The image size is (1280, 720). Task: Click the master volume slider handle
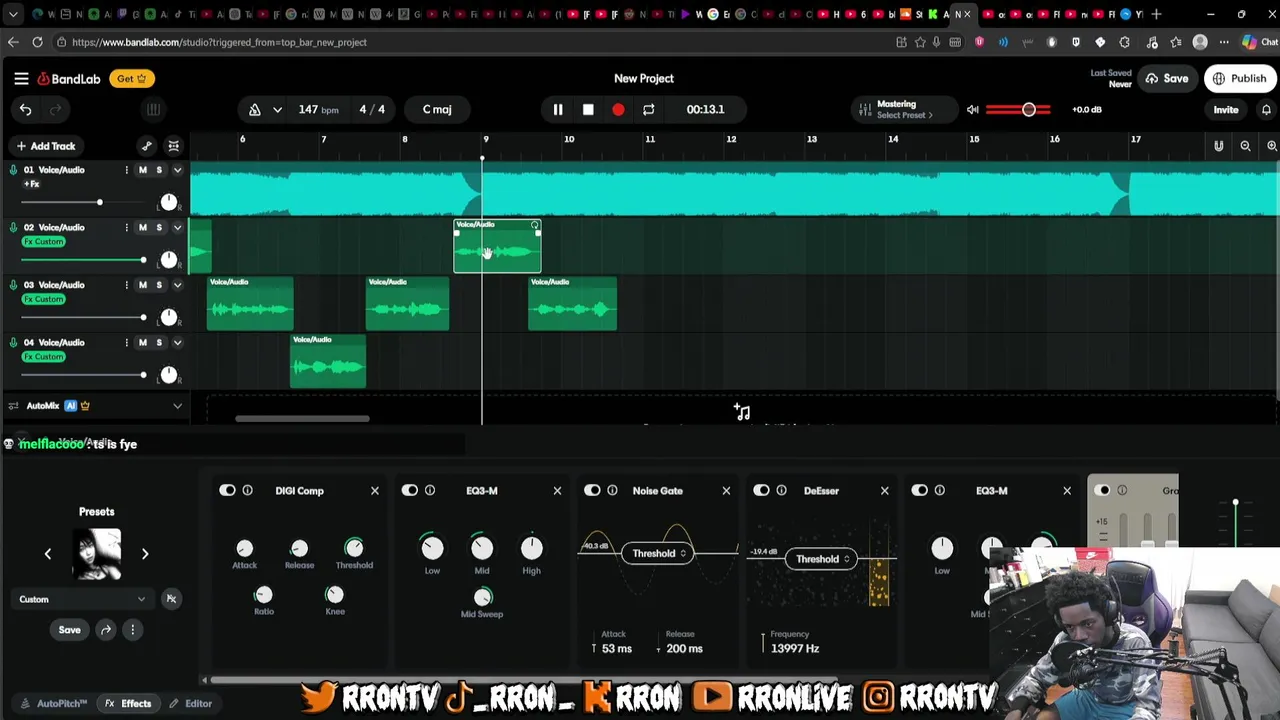pos(1028,110)
